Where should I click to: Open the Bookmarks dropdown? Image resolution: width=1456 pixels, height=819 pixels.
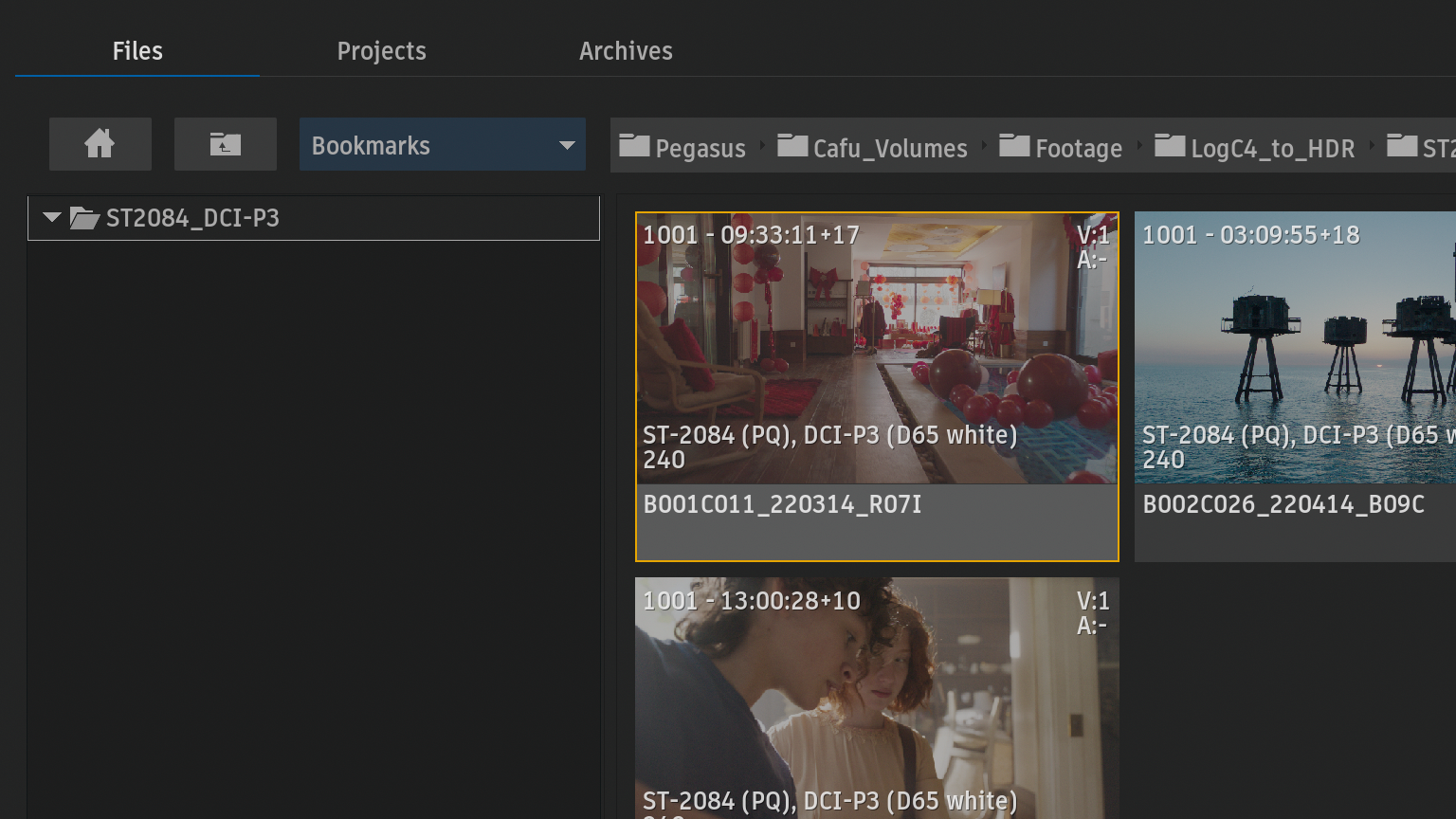coord(442,144)
